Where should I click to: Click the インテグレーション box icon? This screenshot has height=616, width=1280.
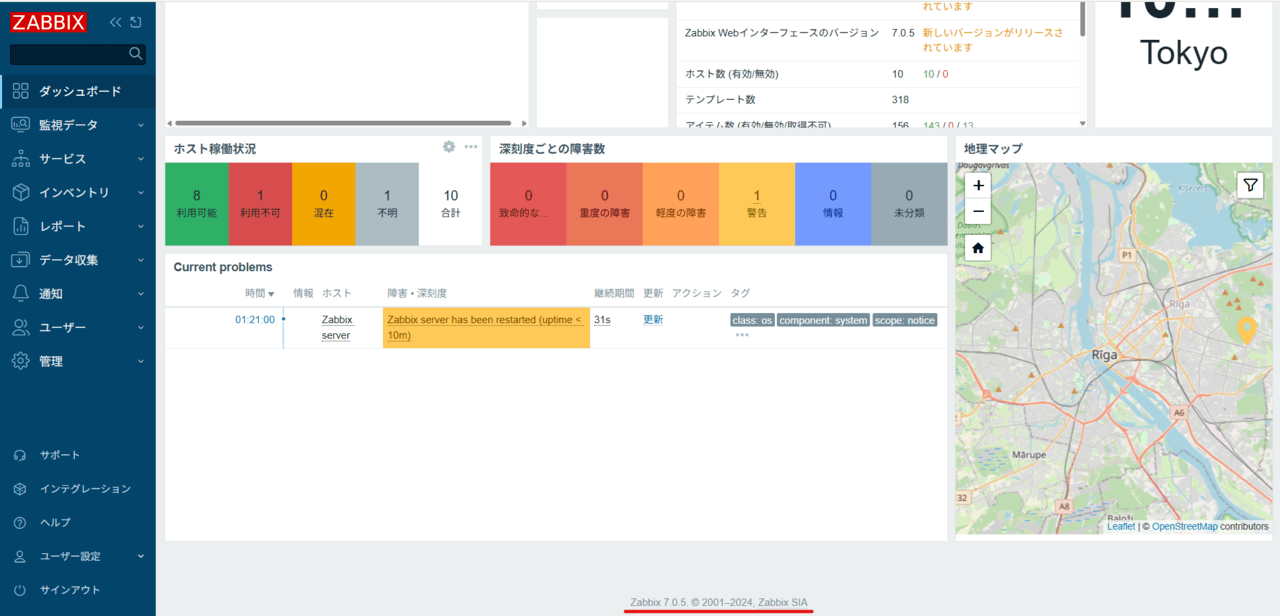[x=20, y=489]
